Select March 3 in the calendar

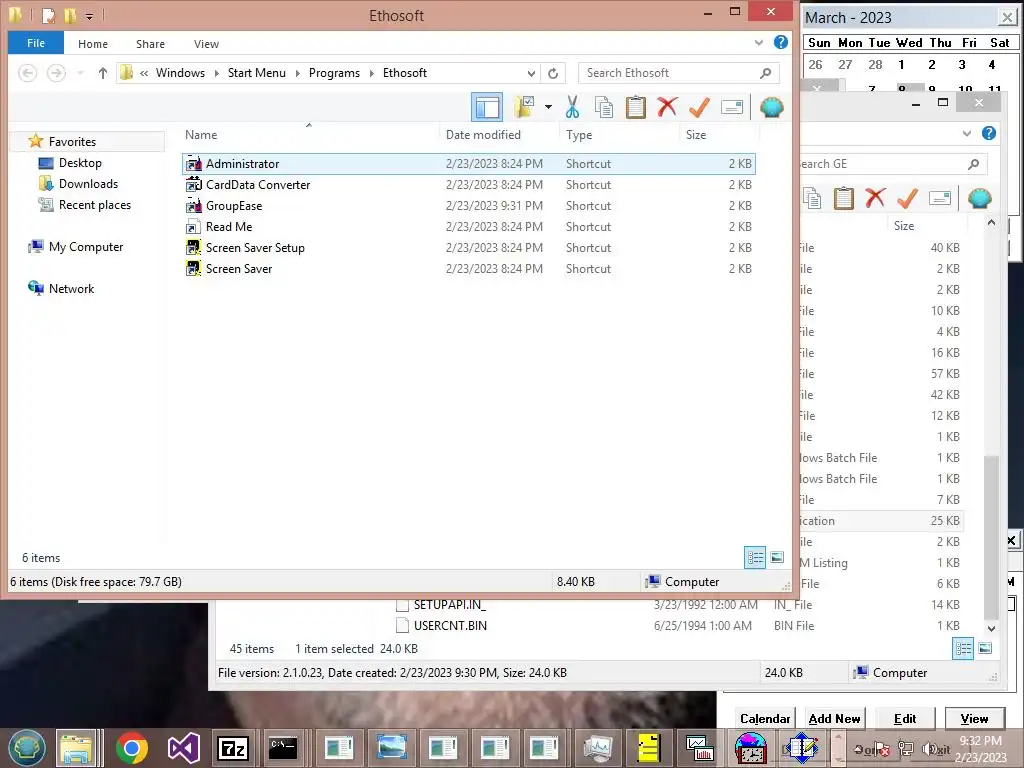point(962,65)
